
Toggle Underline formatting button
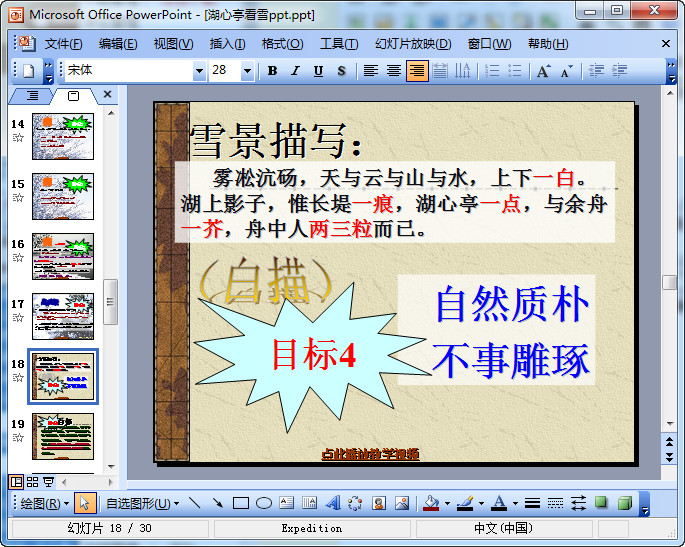click(318, 71)
